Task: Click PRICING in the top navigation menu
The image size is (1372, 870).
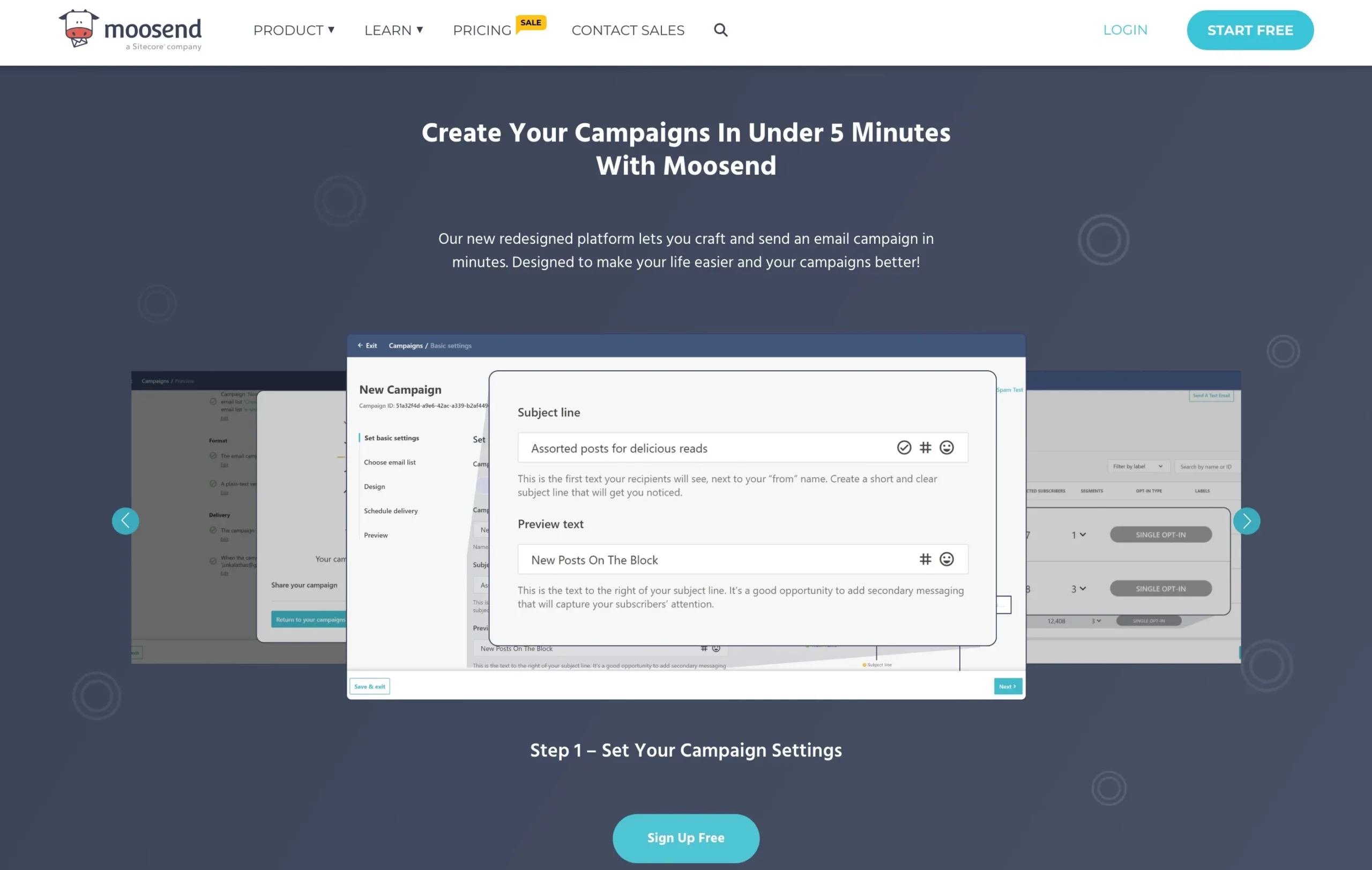Action: [484, 30]
